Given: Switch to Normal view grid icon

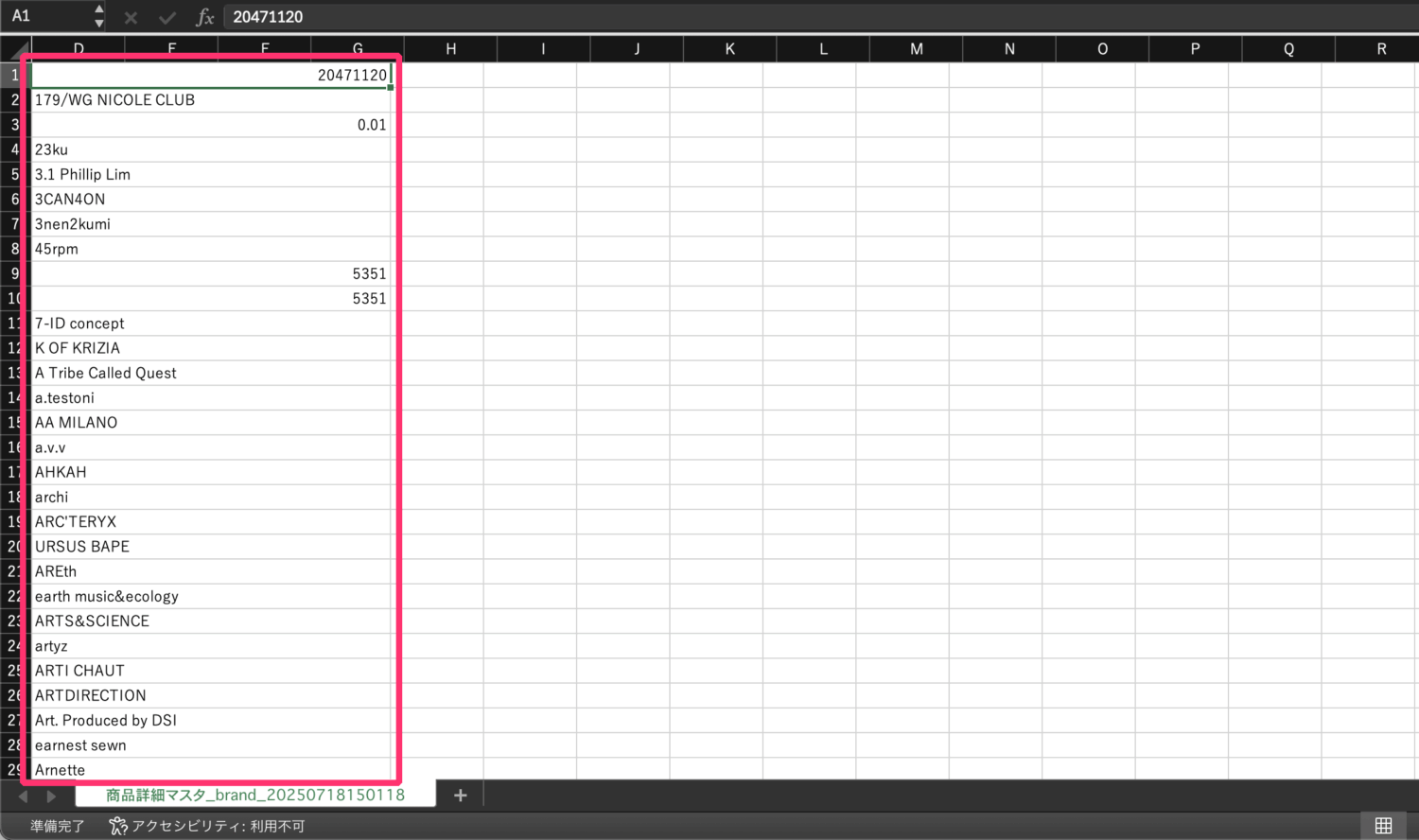Looking at the screenshot, I should point(1383,826).
